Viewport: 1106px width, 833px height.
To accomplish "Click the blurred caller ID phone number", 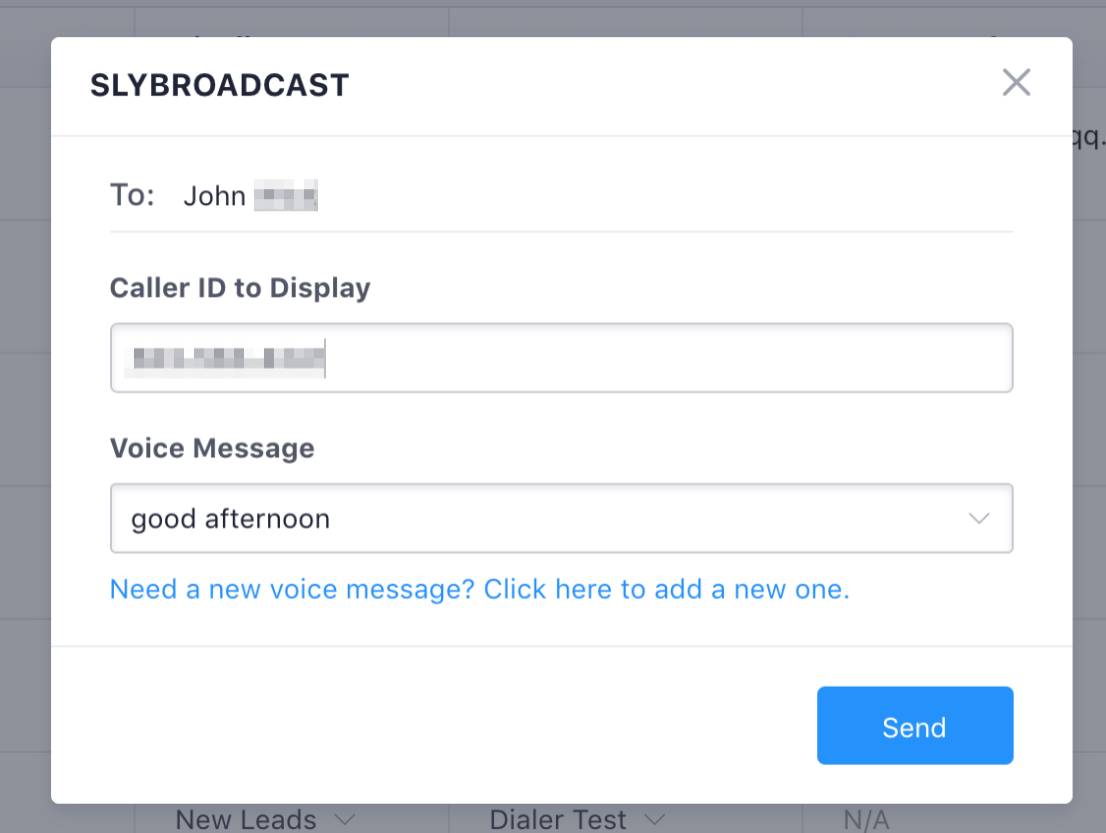I will [229, 358].
